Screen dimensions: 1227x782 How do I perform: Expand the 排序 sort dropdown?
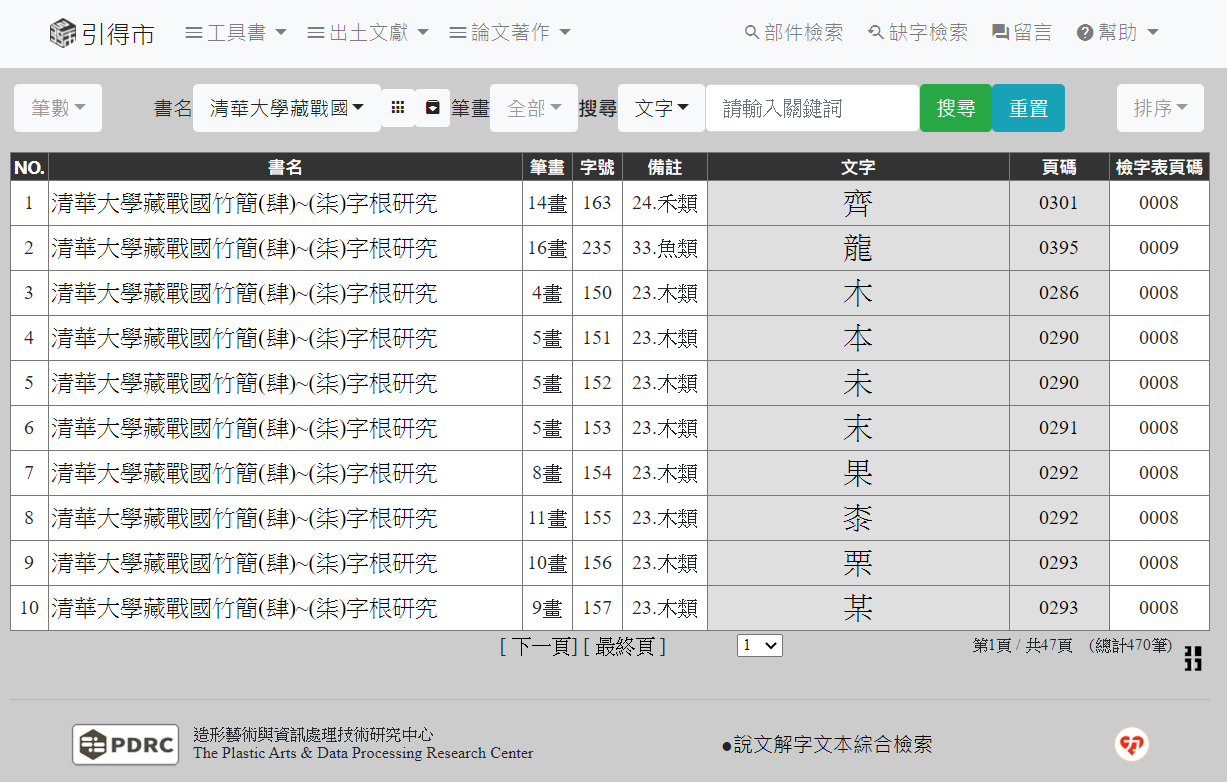click(1160, 108)
